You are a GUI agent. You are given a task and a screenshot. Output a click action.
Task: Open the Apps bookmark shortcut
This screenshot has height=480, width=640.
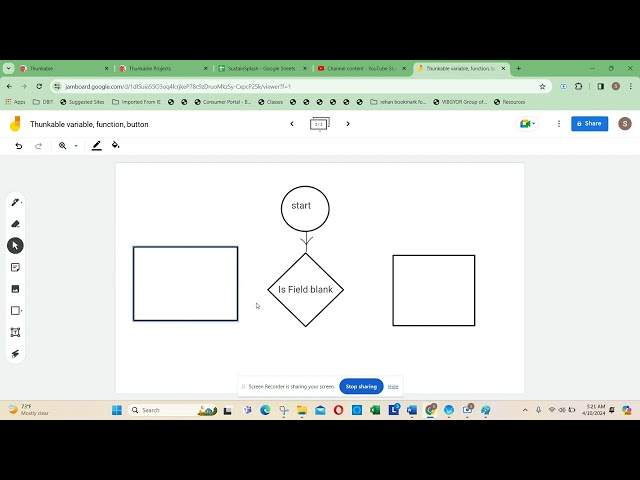[15, 102]
